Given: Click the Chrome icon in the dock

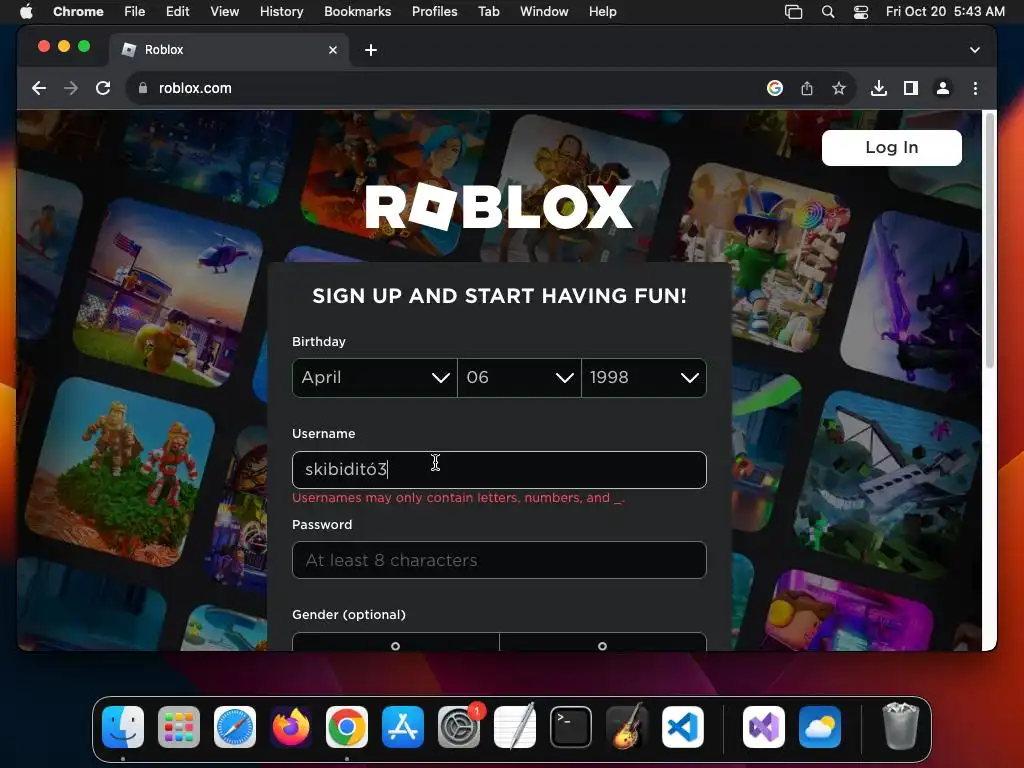Looking at the screenshot, I should 347,727.
